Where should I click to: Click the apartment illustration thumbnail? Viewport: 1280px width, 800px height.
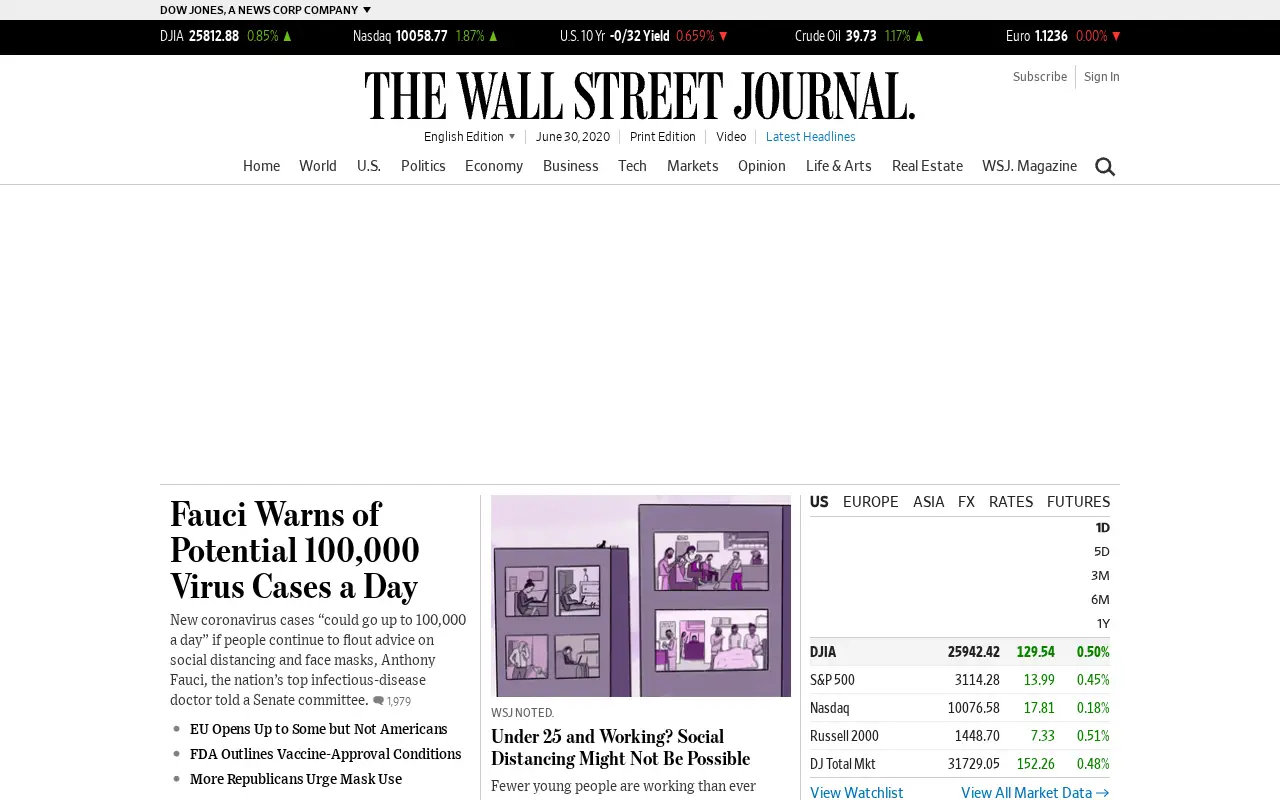coord(641,596)
